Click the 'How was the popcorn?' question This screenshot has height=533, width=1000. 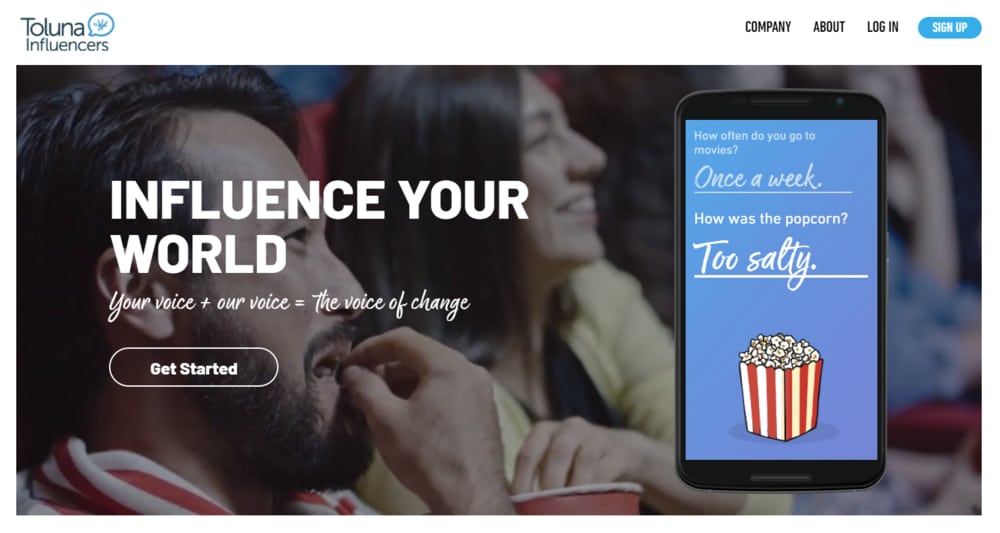pyautogui.click(x=770, y=219)
